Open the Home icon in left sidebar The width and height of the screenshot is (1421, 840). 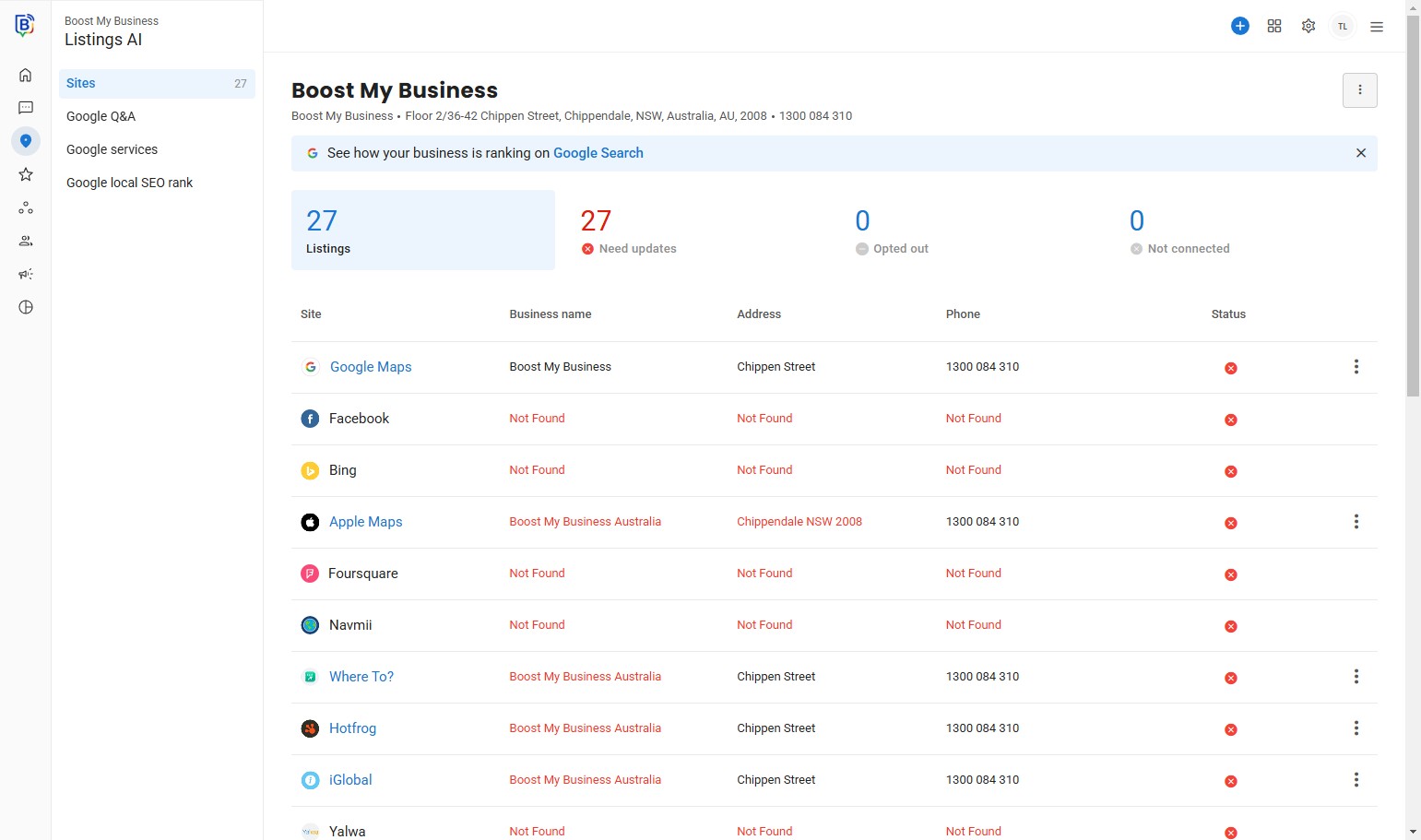click(26, 75)
